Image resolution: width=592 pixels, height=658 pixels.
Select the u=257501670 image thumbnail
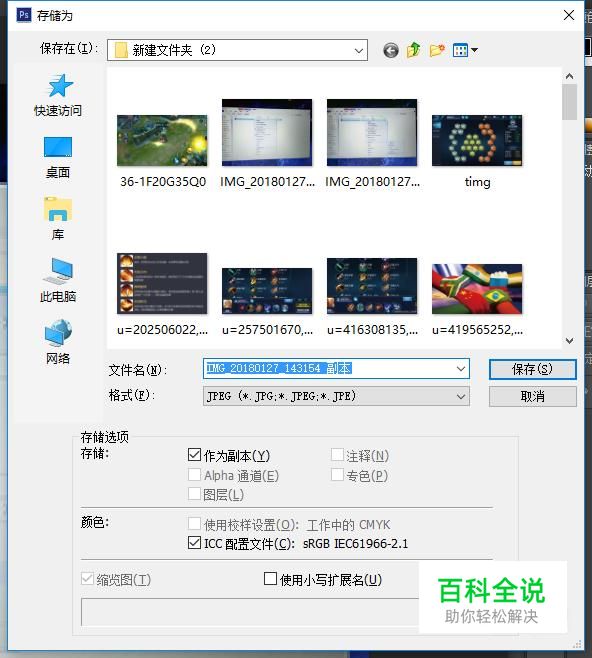(x=267, y=291)
